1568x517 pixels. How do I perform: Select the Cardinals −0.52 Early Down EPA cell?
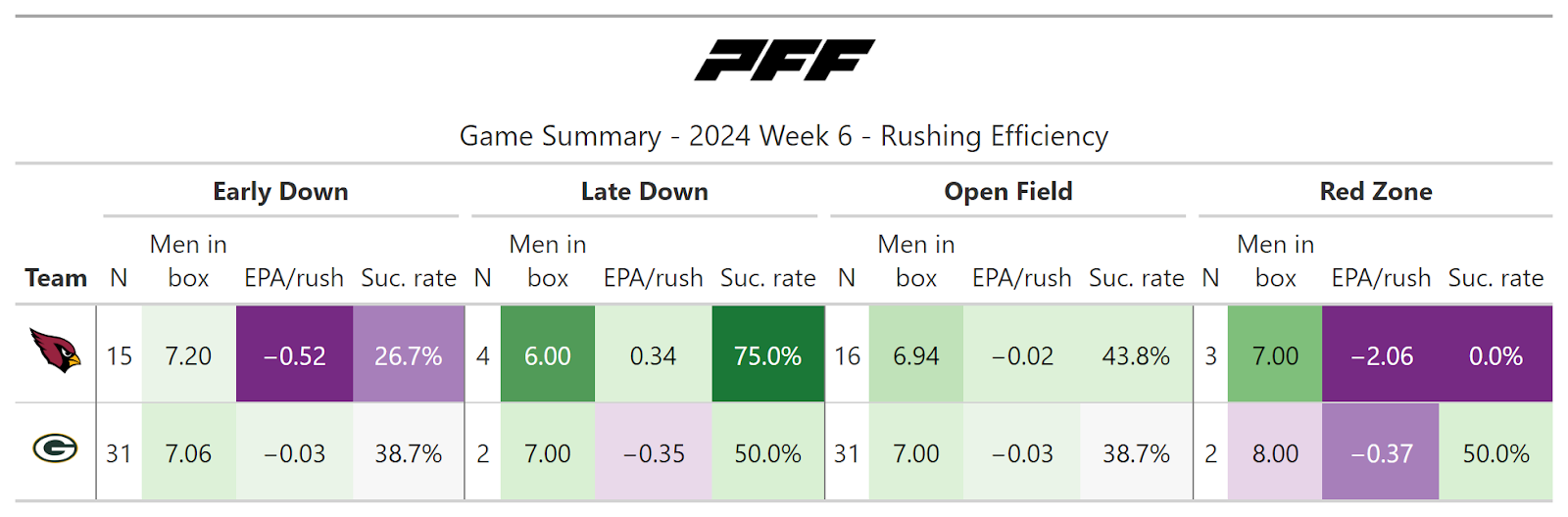click(x=294, y=355)
